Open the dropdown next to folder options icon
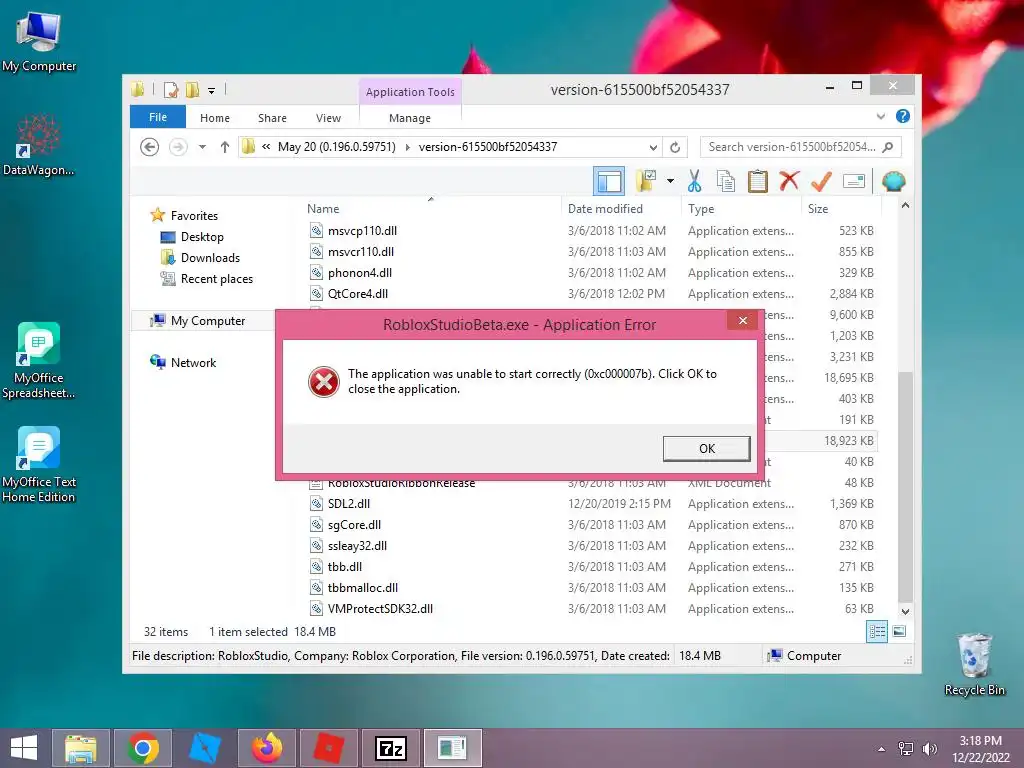 [x=670, y=181]
